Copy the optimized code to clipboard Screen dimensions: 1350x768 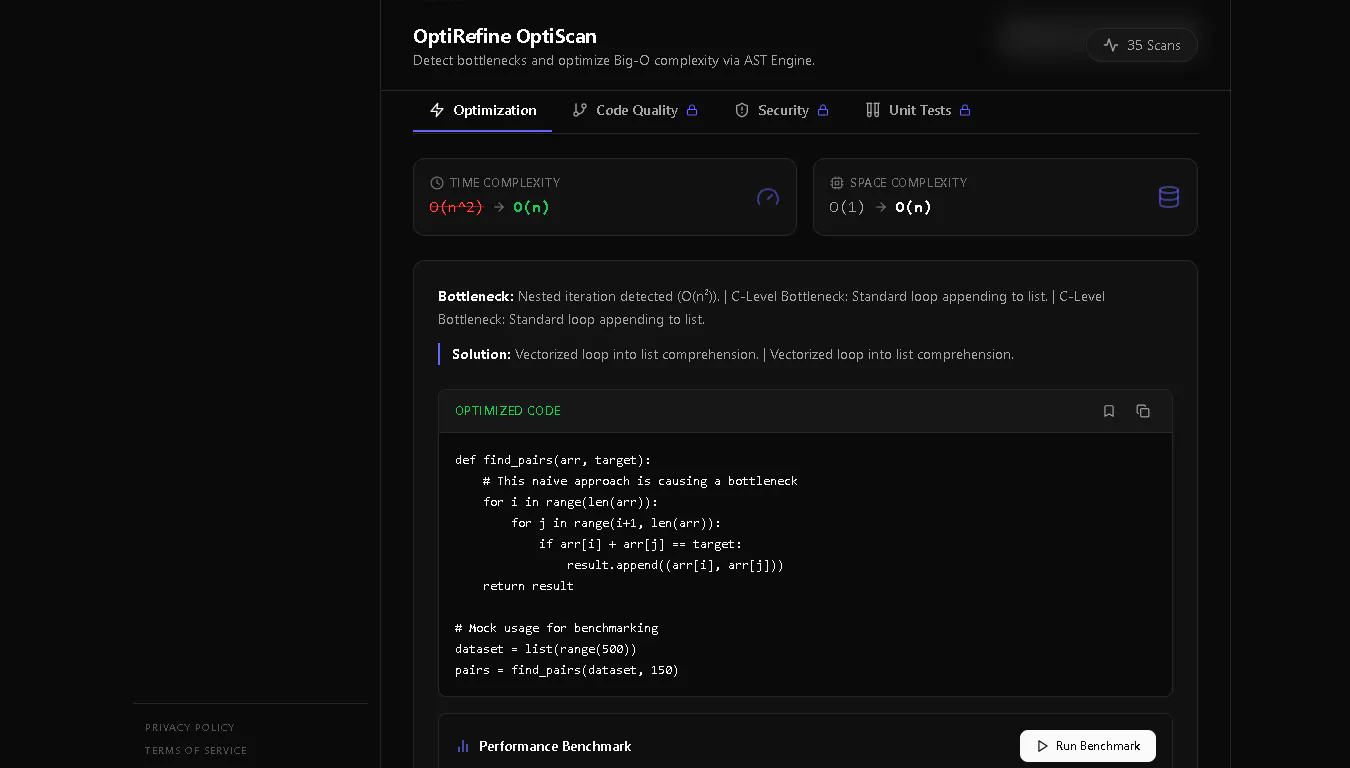pos(1143,411)
